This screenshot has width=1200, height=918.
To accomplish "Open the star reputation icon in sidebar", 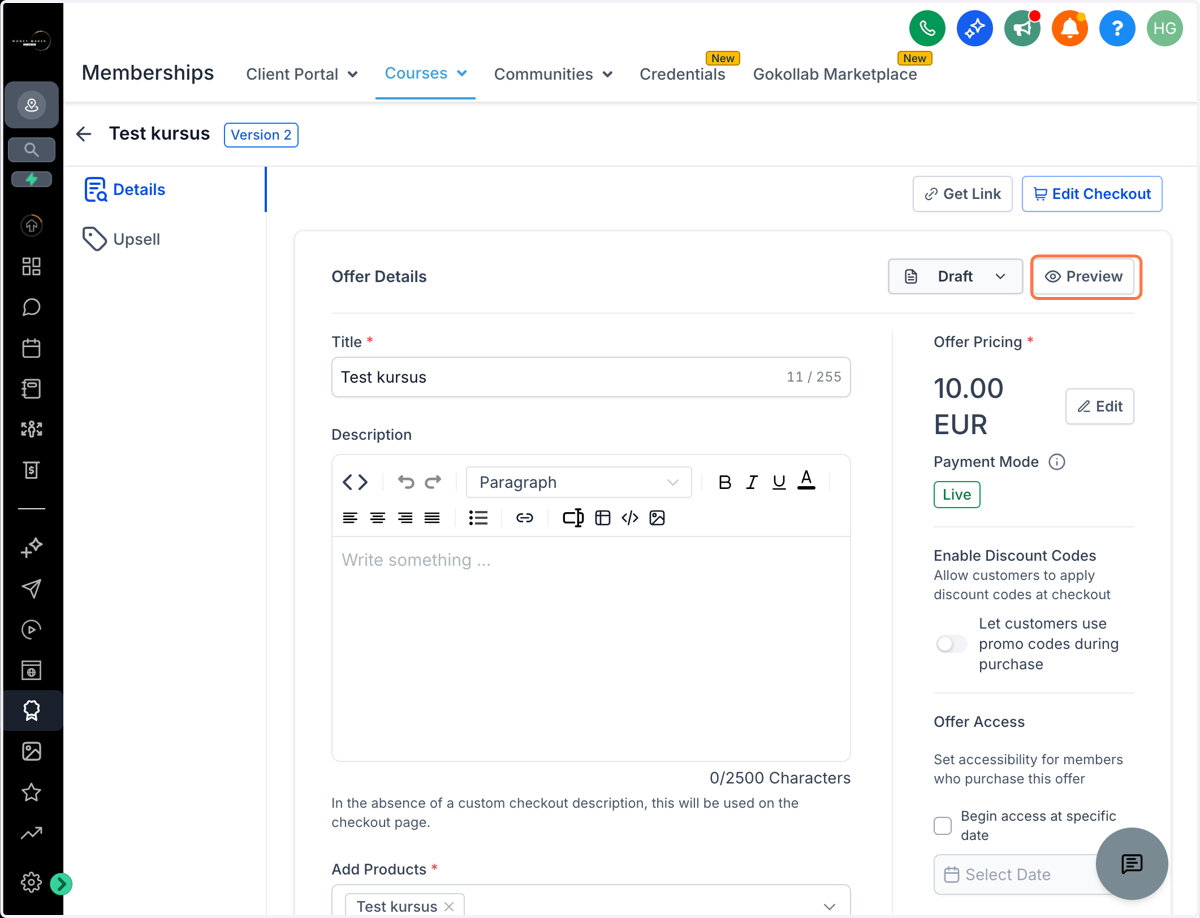I will tap(32, 792).
